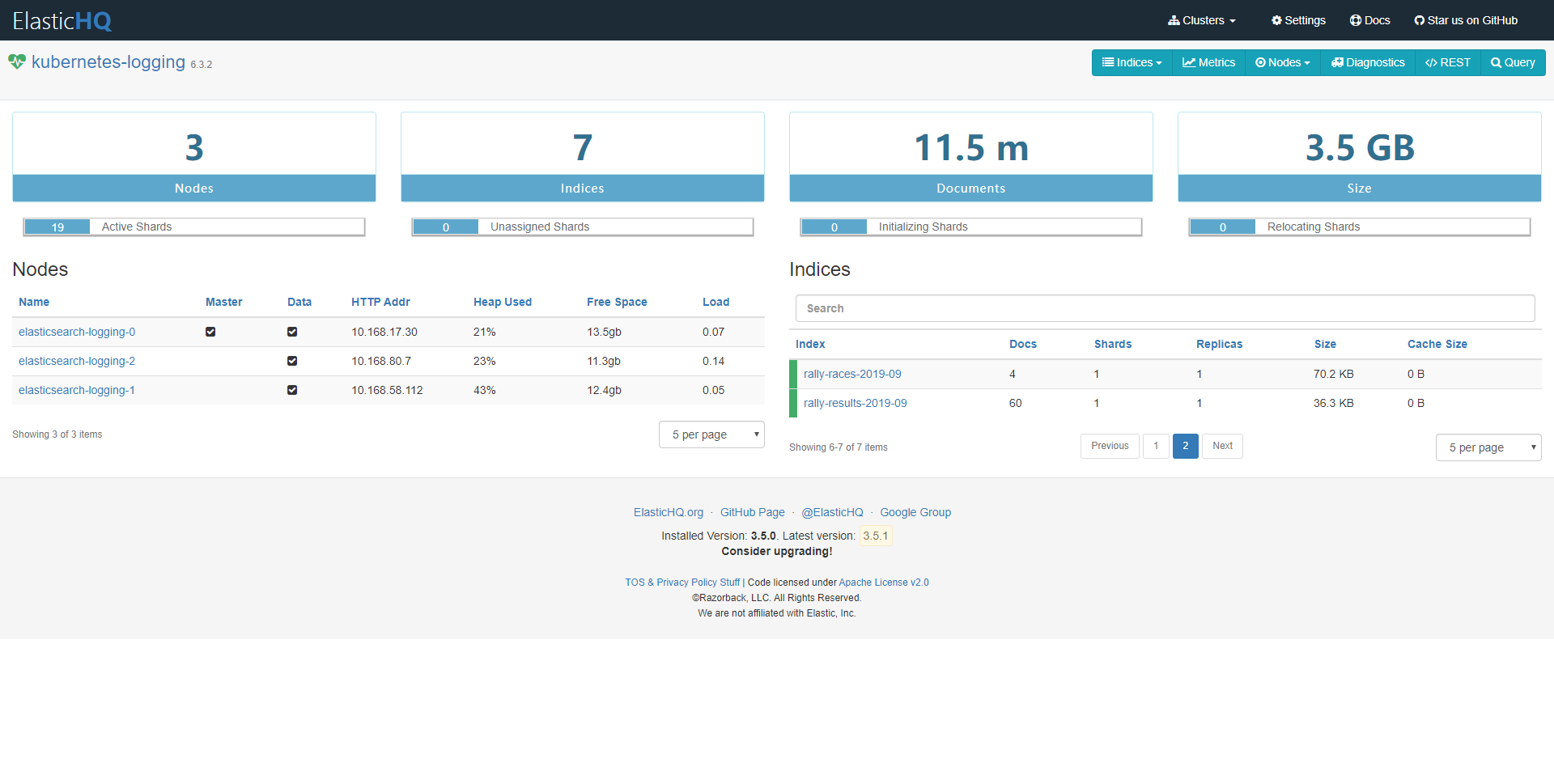Click the Initializing Shards progress bar
Viewport: 1554px width, 784px height.
[971, 227]
